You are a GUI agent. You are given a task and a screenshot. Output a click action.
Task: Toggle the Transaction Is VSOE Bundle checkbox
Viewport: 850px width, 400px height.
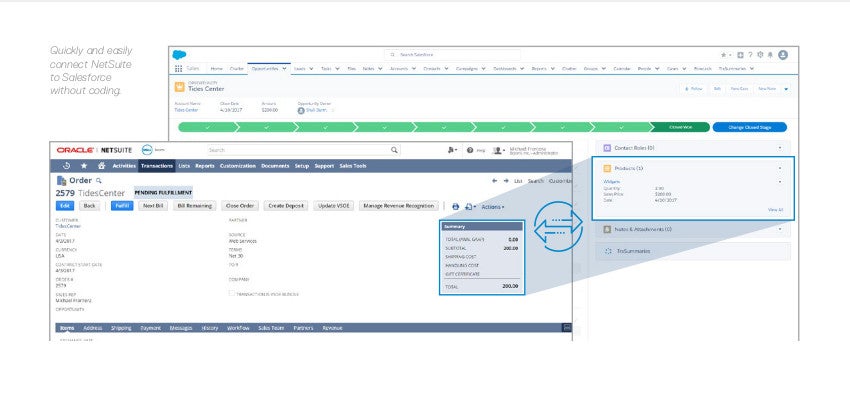tap(231, 294)
